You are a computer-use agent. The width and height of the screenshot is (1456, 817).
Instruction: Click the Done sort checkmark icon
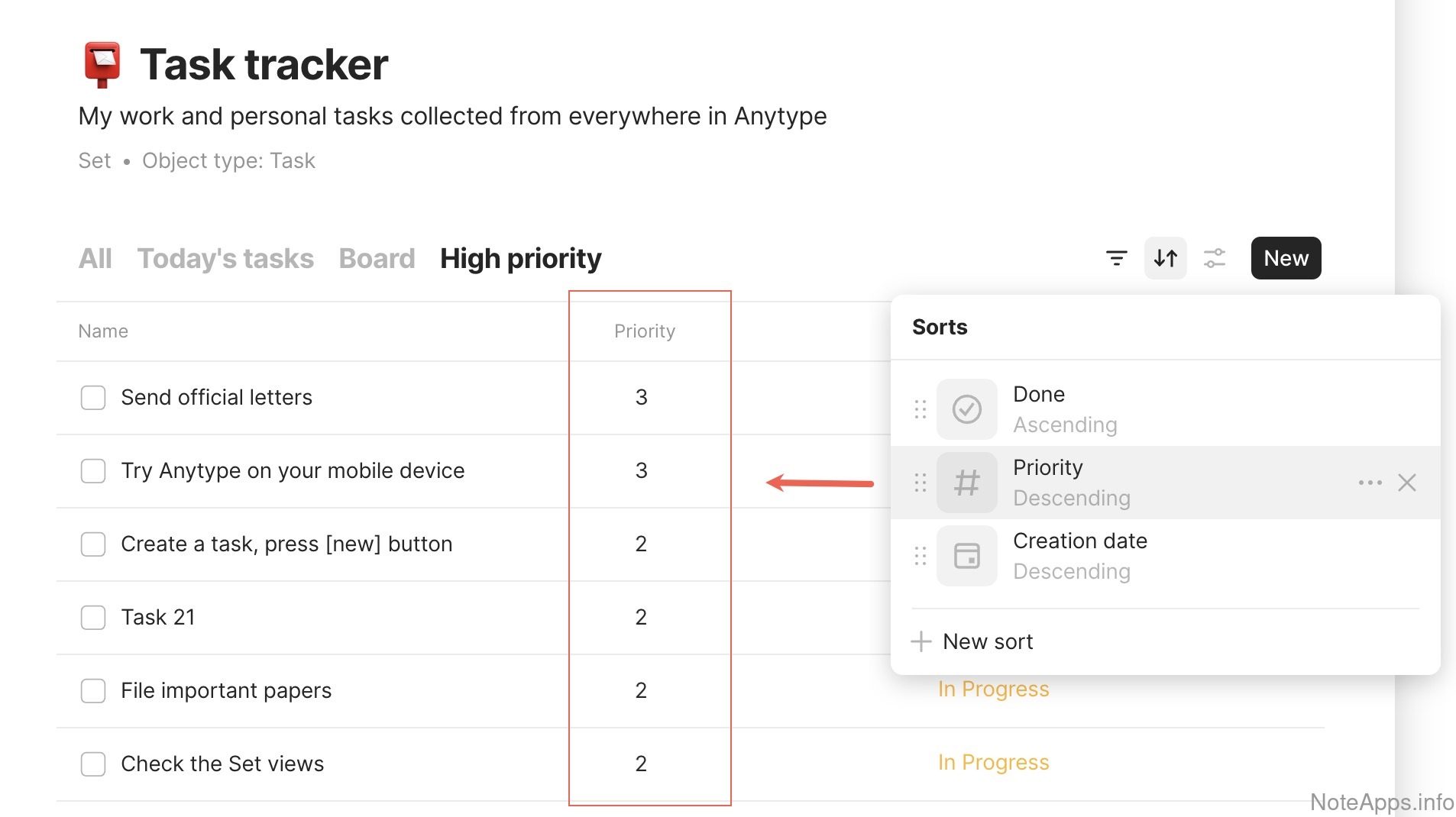(x=966, y=409)
